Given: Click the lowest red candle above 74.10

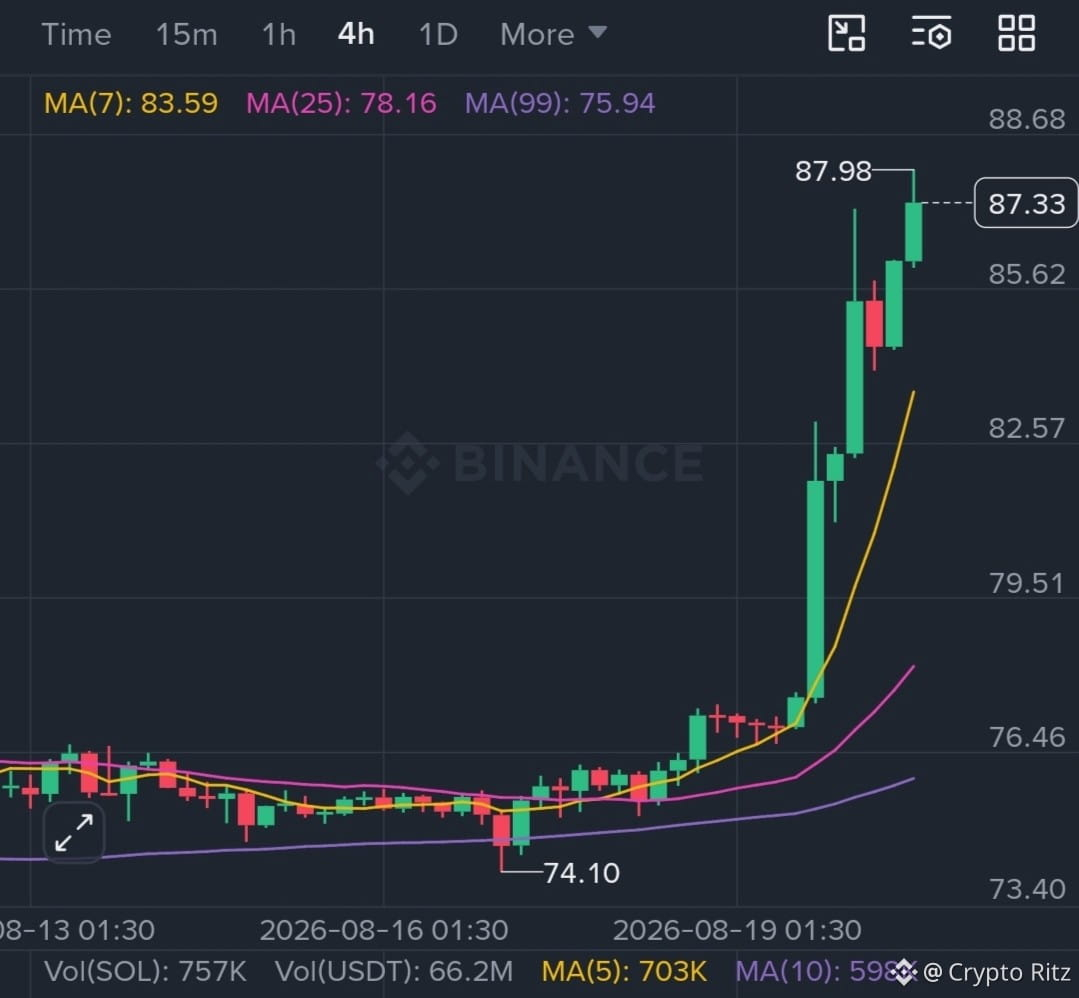Looking at the screenshot, I should (502, 829).
